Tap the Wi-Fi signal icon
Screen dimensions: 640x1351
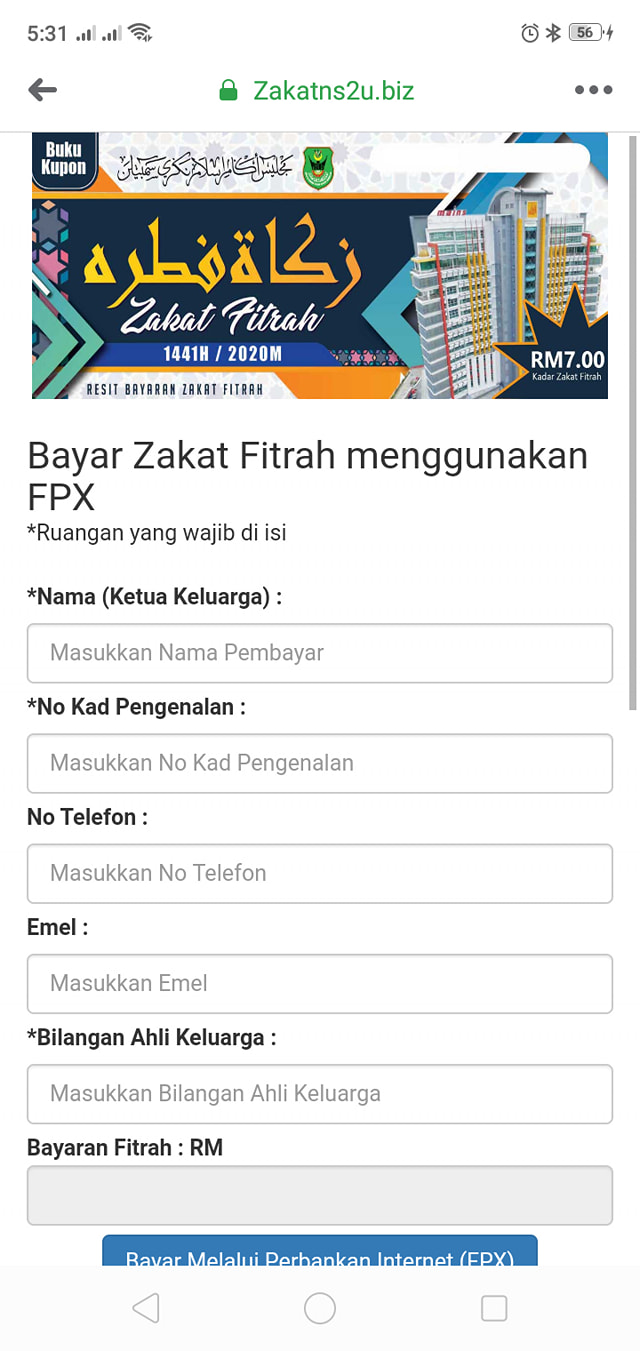point(140,33)
